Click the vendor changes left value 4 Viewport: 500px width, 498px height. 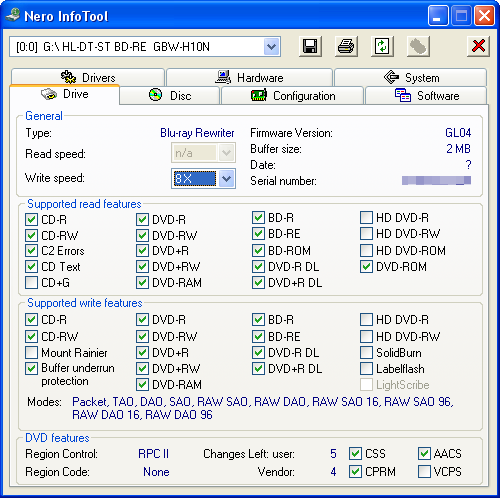333,472
